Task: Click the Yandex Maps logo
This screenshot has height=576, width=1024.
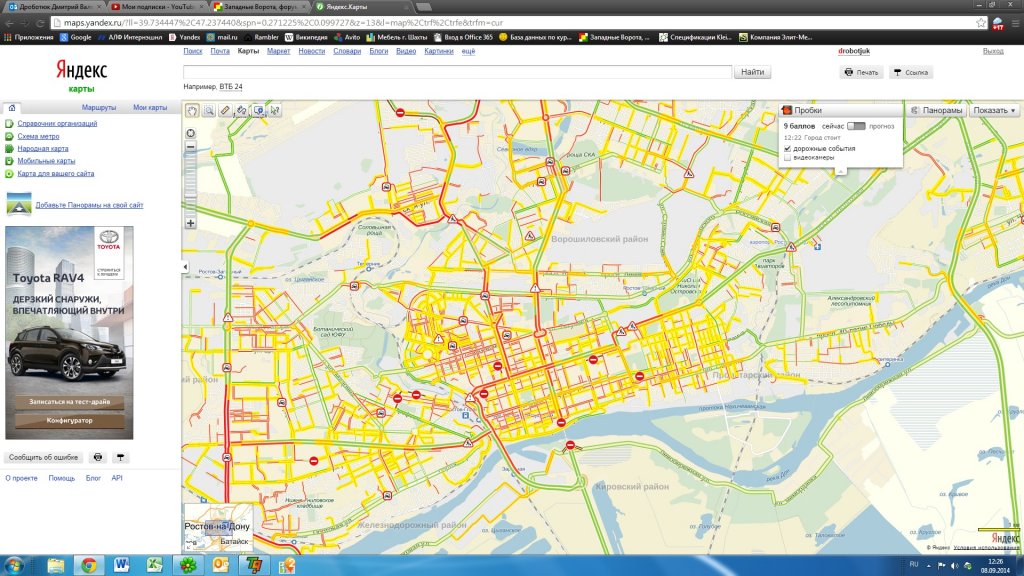Action: (x=82, y=76)
